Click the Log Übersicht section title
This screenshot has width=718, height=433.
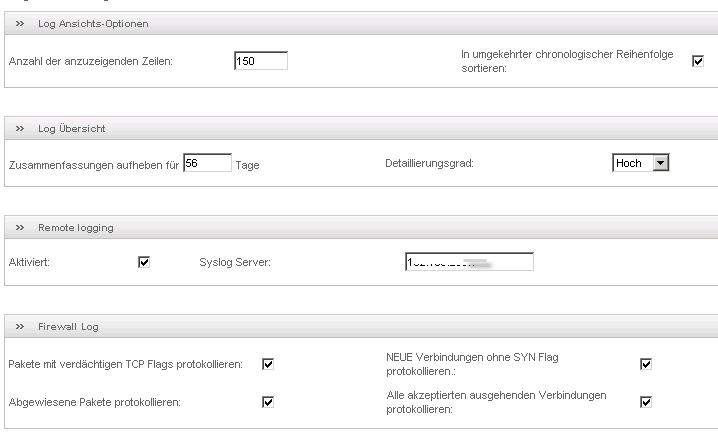click(72, 128)
